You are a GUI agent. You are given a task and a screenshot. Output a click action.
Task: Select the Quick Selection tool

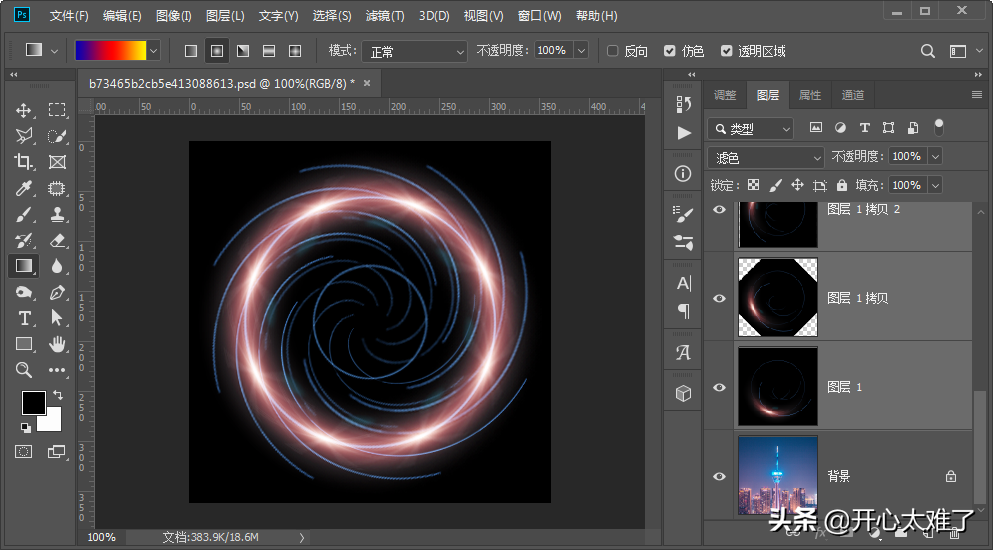[x=57, y=136]
